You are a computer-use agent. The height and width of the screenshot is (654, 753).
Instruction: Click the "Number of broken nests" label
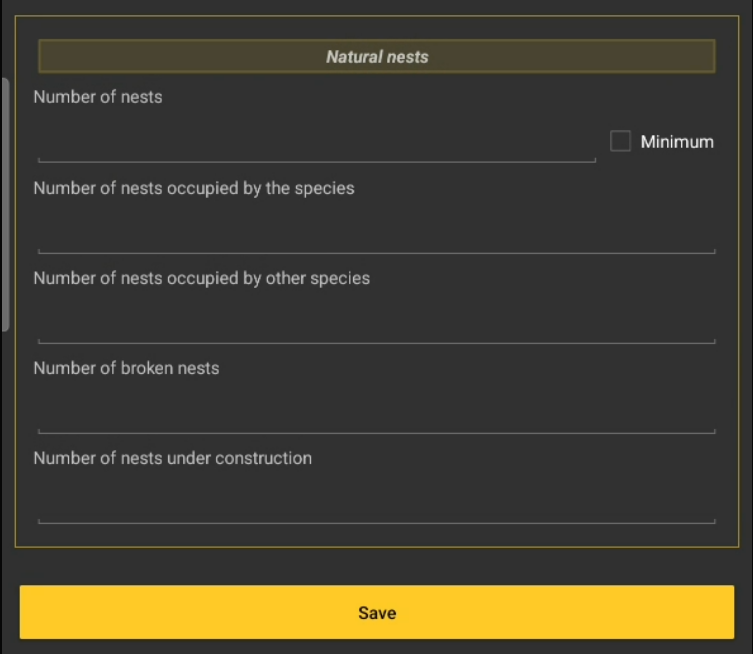coord(126,368)
